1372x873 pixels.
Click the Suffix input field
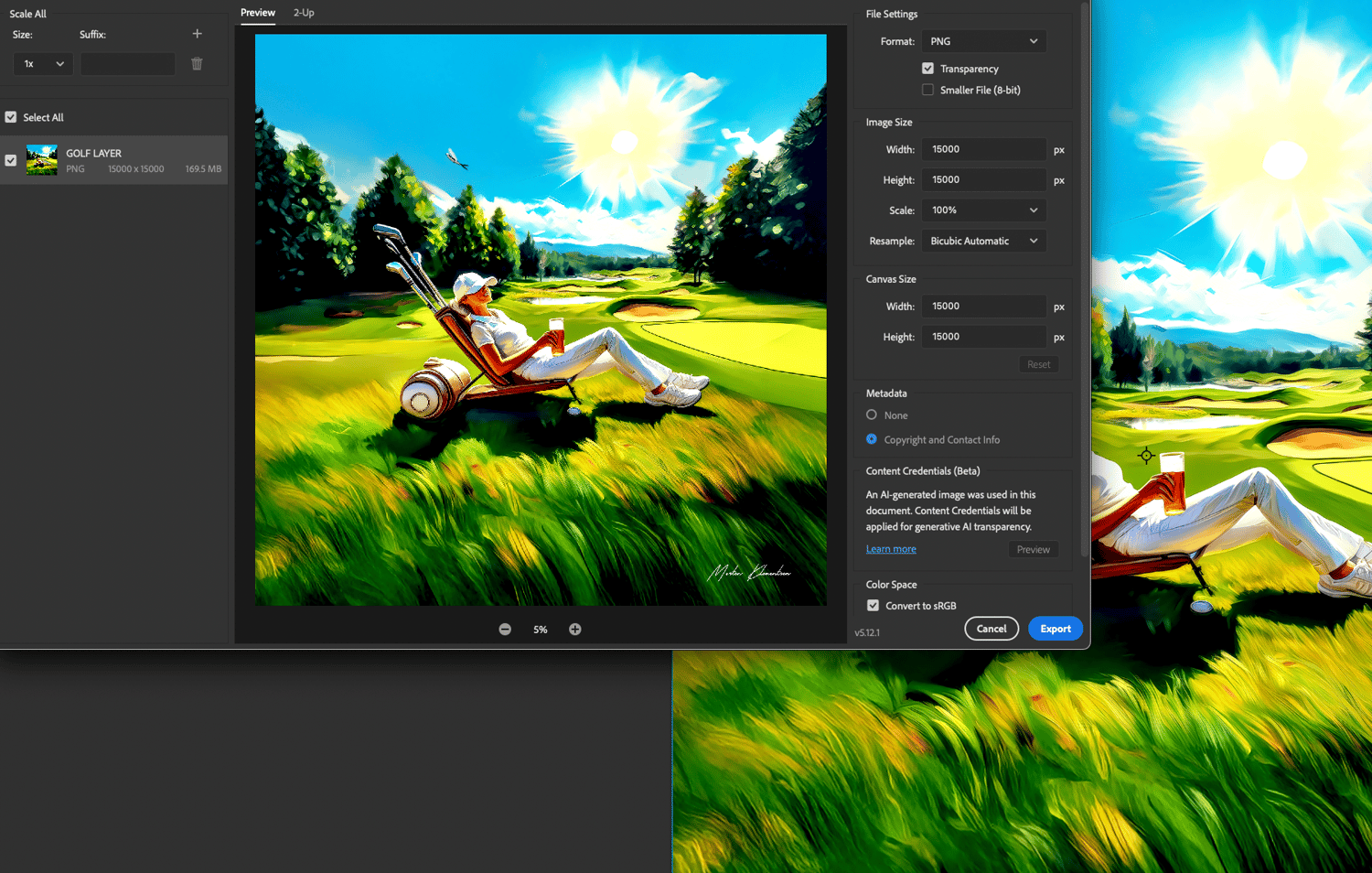[128, 64]
